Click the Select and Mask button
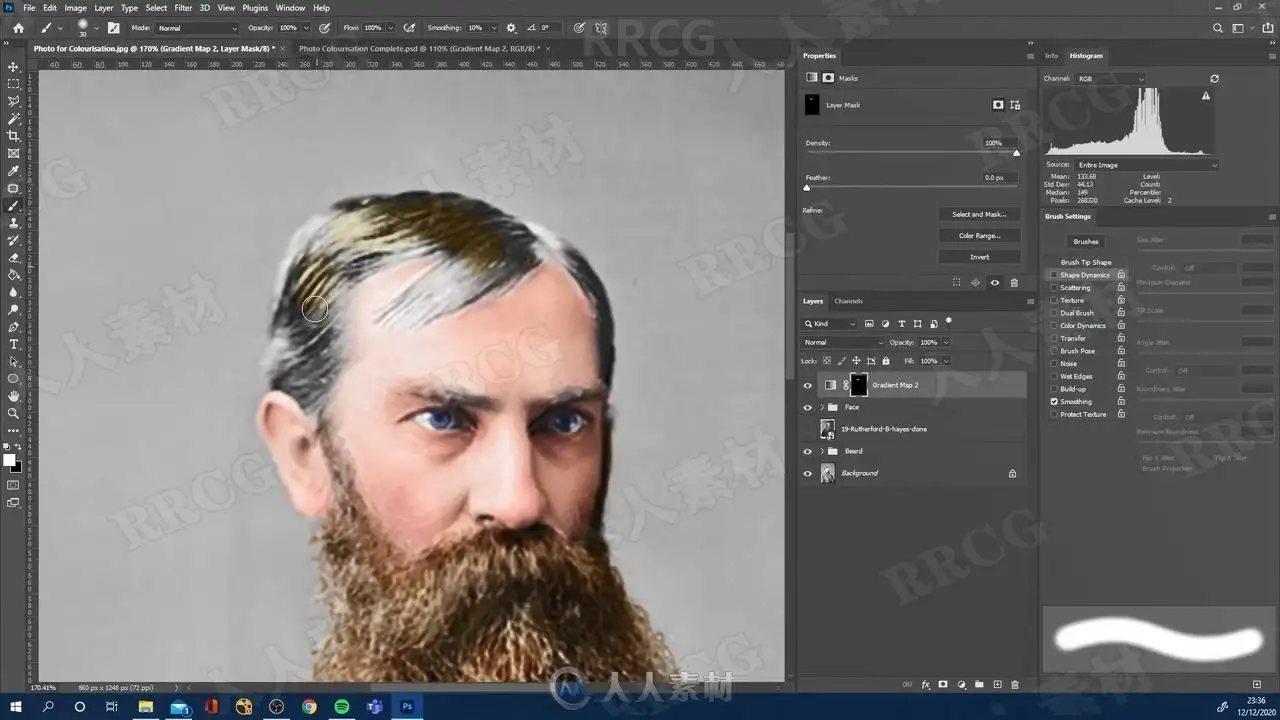 (979, 214)
